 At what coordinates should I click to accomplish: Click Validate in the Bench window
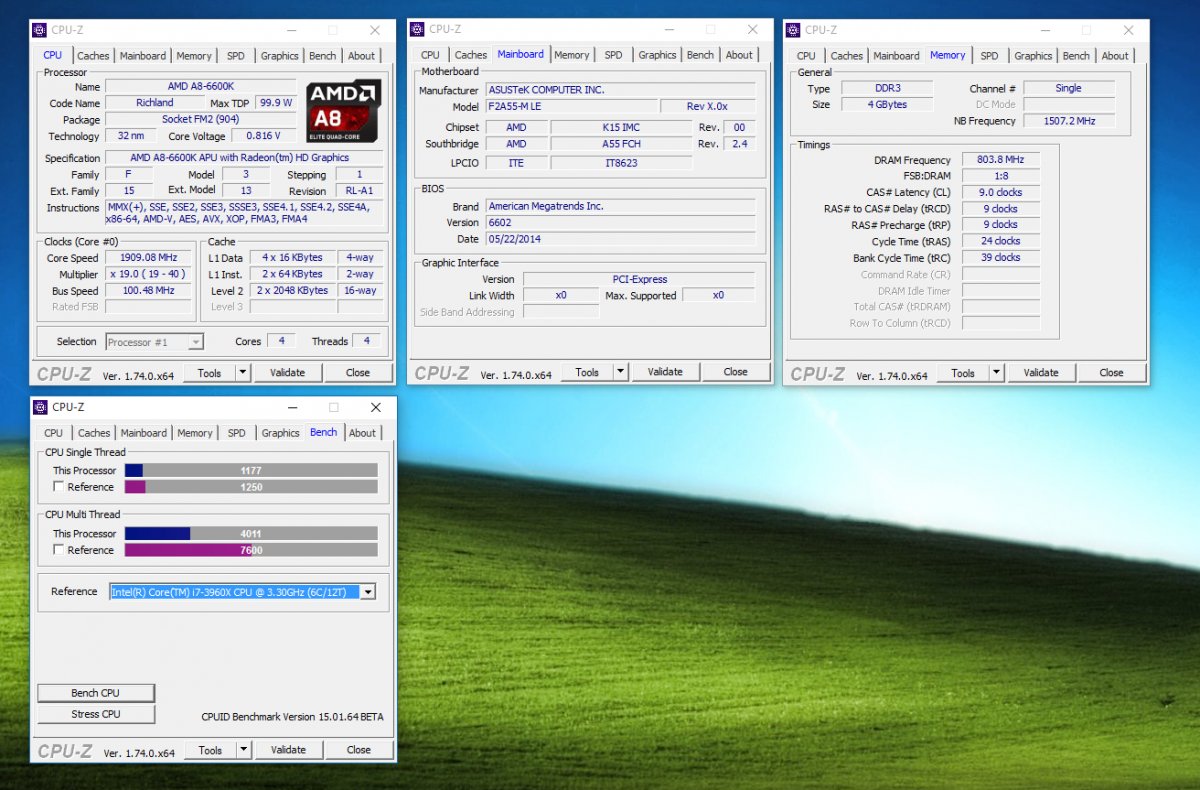coord(288,749)
